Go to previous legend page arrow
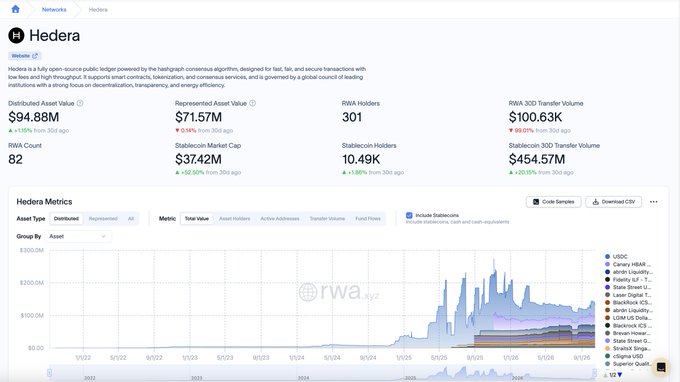Viewport: 680px width, 382px height. pyautogui.click(x=606, y=375)
